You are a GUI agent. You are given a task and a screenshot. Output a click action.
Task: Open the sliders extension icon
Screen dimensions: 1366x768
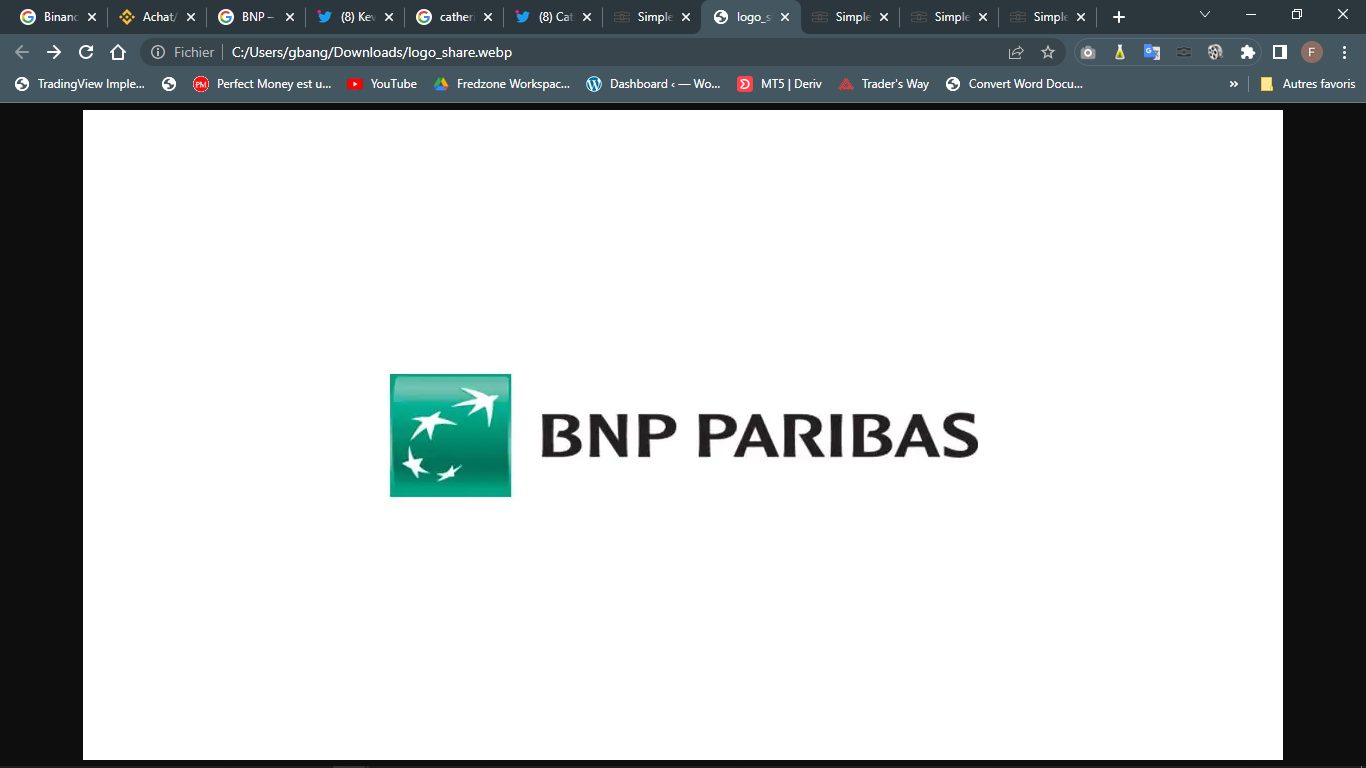1184,52
